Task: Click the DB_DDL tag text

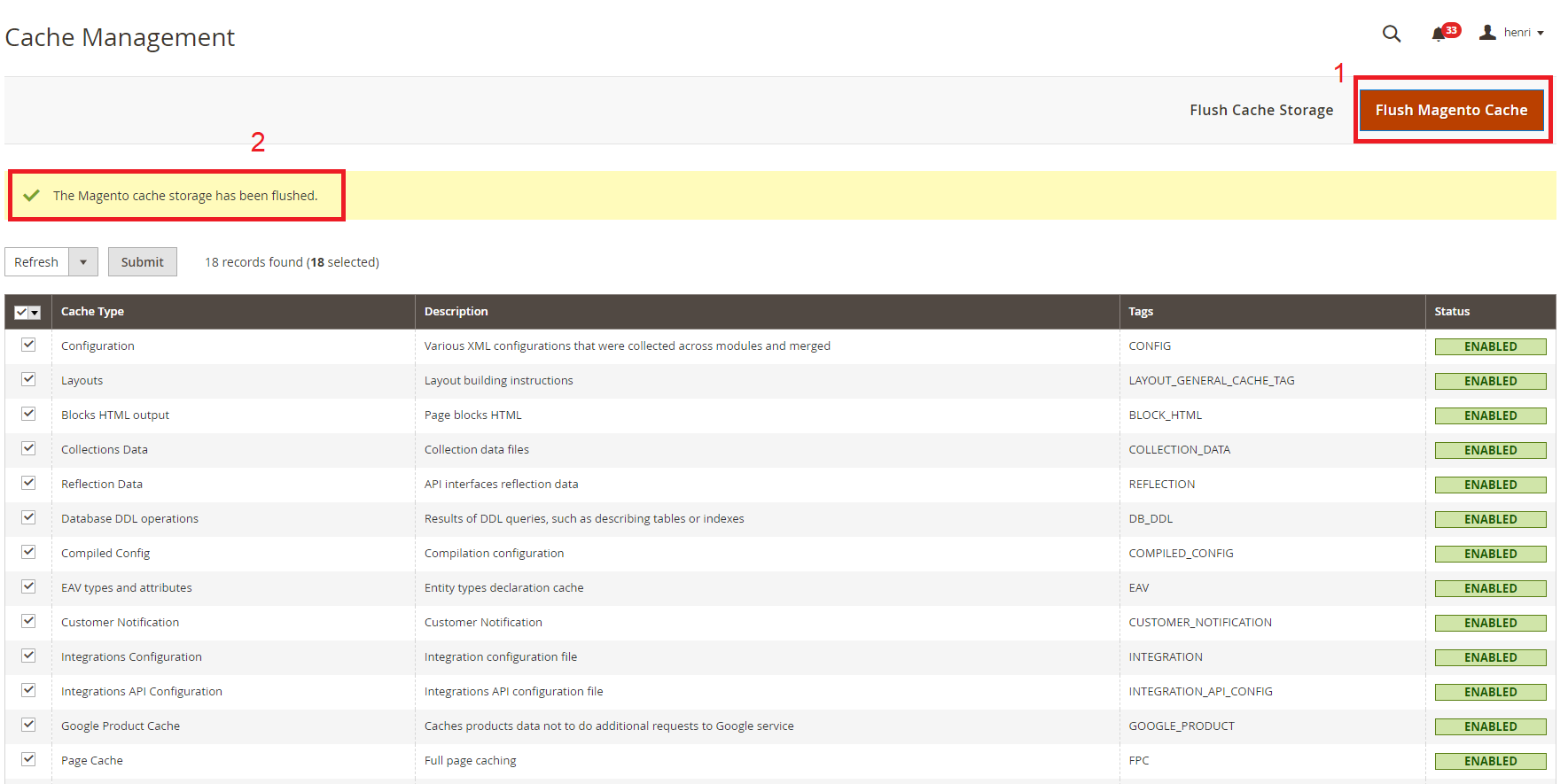Action: tap(1151, 519)
